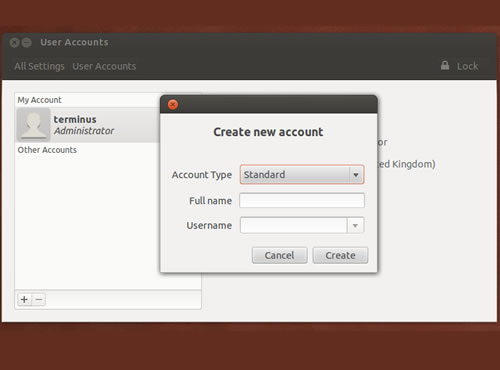Close the User Accounts window
Image resolution: width=500 pixels, height=370 pixels.
(14, 43)
